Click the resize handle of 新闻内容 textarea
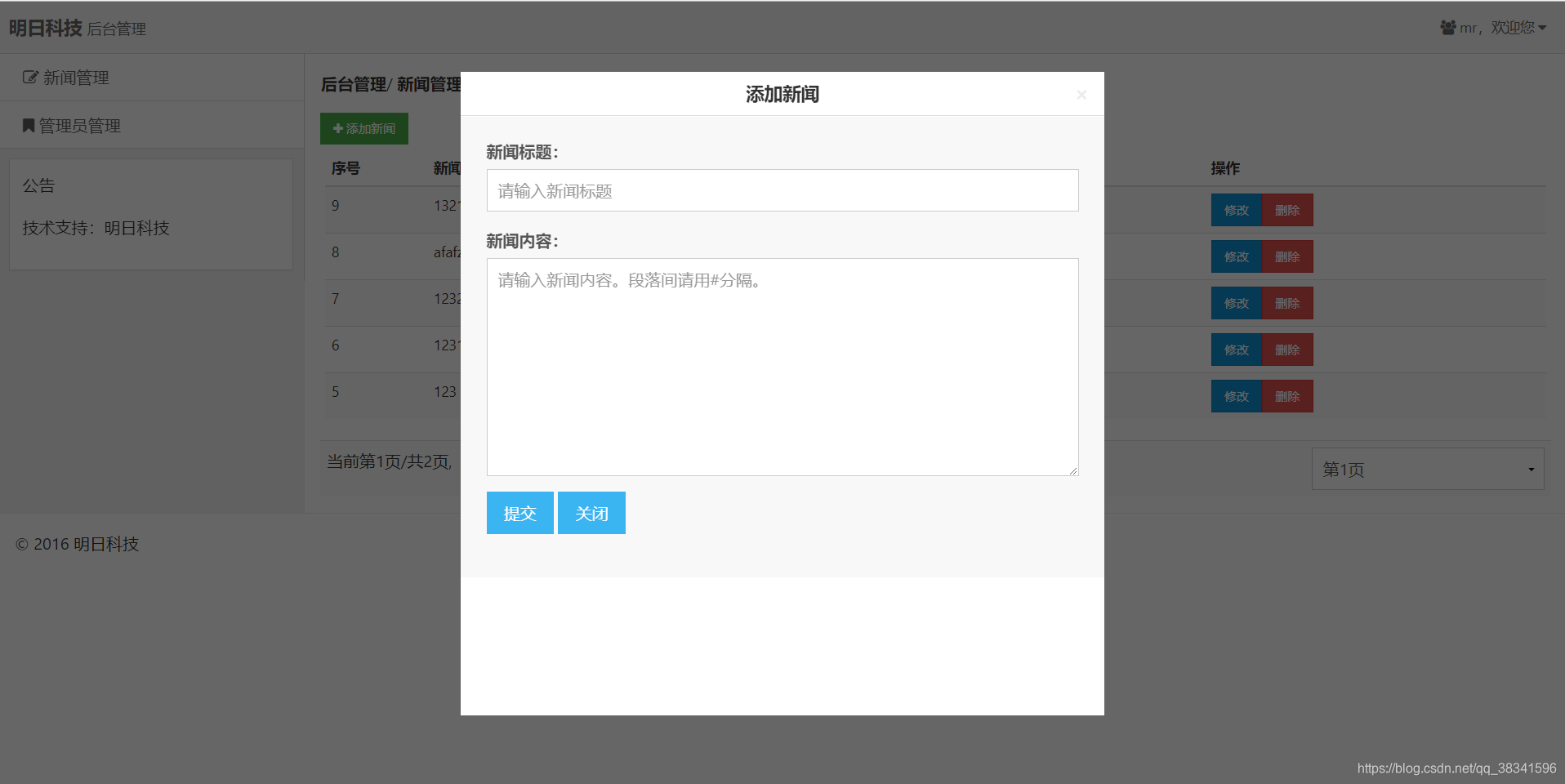This screenshot has height=784, width=1565. click(x=1073, y=470)
